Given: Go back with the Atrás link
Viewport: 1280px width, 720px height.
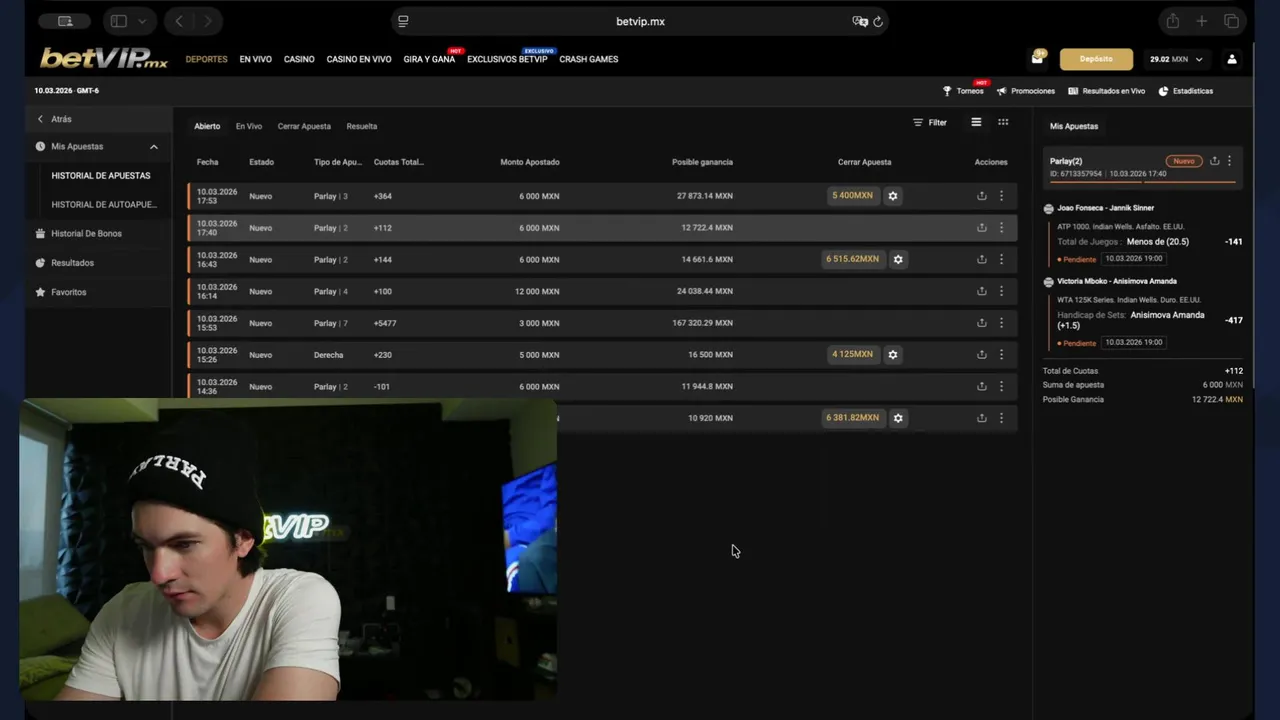Looking at the screenshot, I should point(54,119).
